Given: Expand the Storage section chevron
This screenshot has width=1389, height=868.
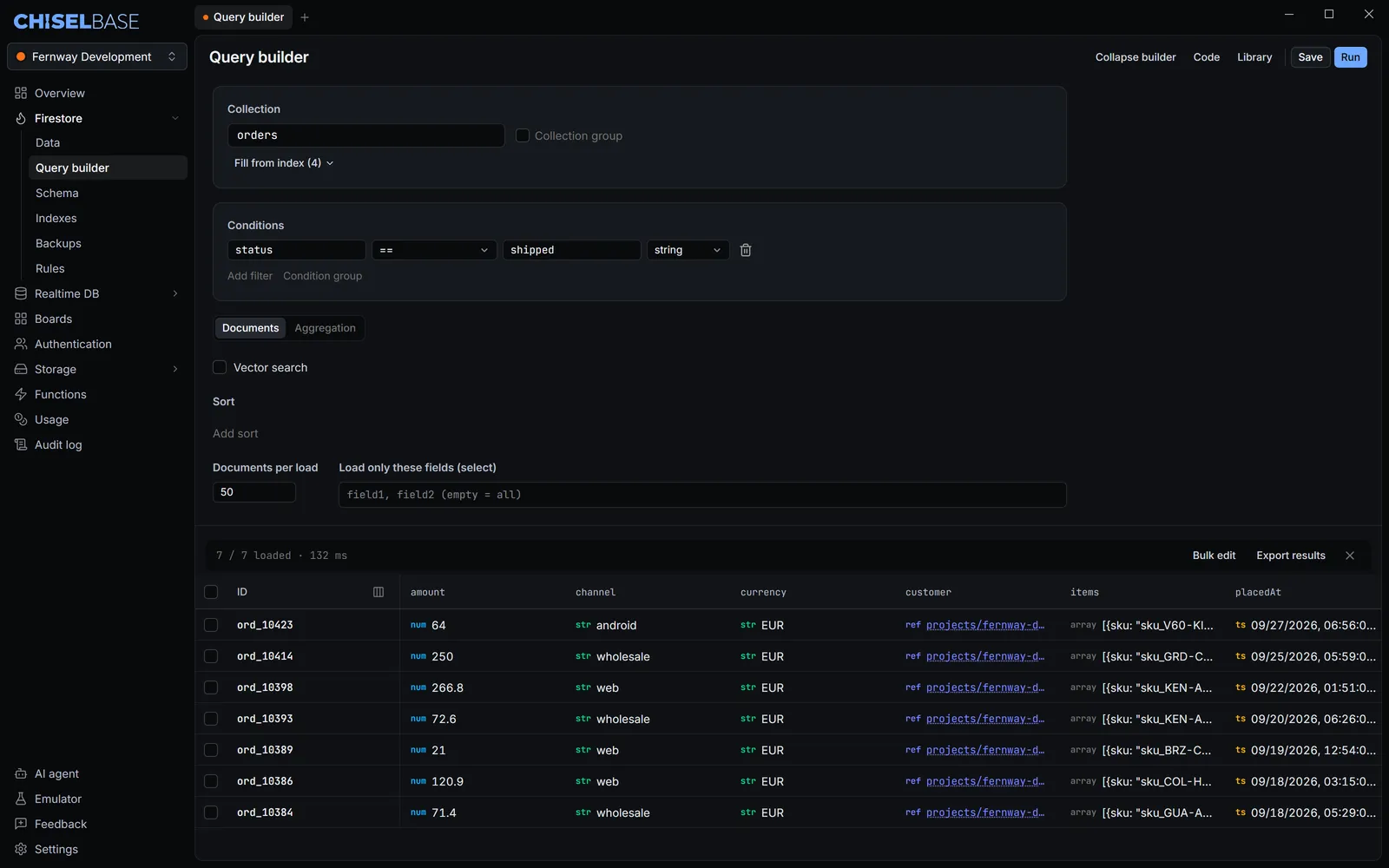Looking at the screenshot, I should (x=175, y=369).
